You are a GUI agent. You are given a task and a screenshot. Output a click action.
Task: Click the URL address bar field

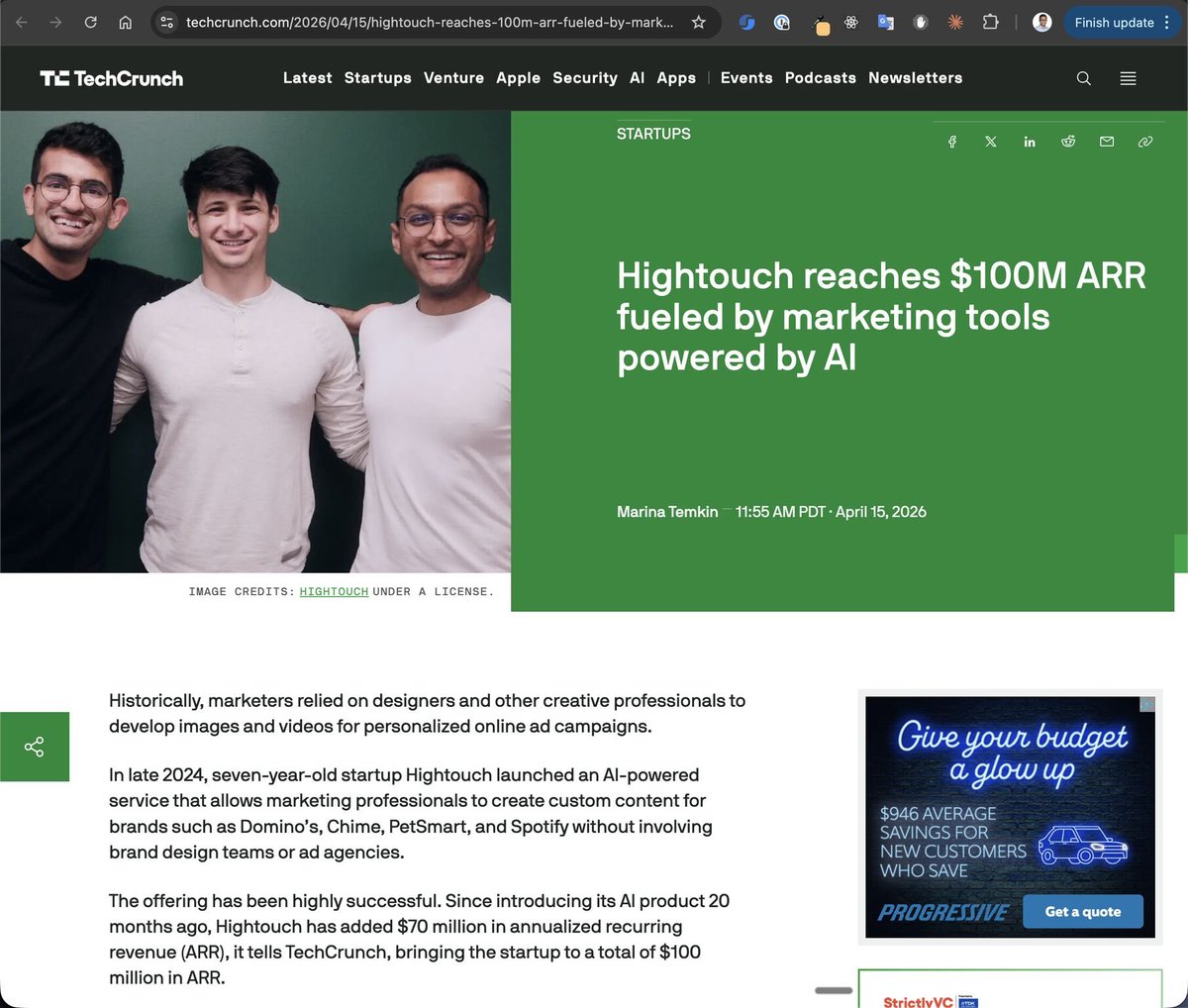430,22
